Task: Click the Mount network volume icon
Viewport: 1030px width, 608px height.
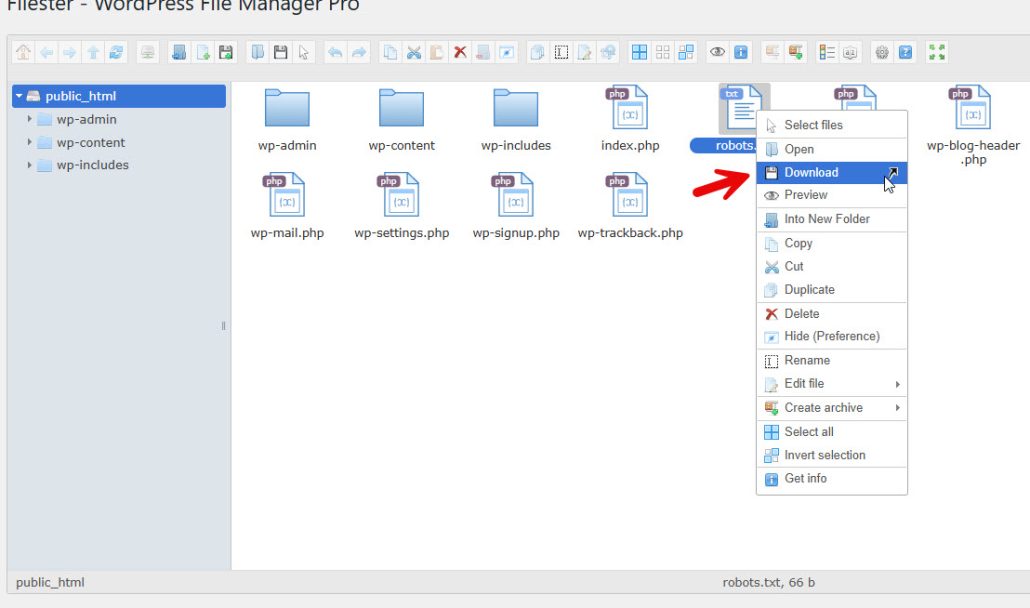Action: (x=148, y=53)
